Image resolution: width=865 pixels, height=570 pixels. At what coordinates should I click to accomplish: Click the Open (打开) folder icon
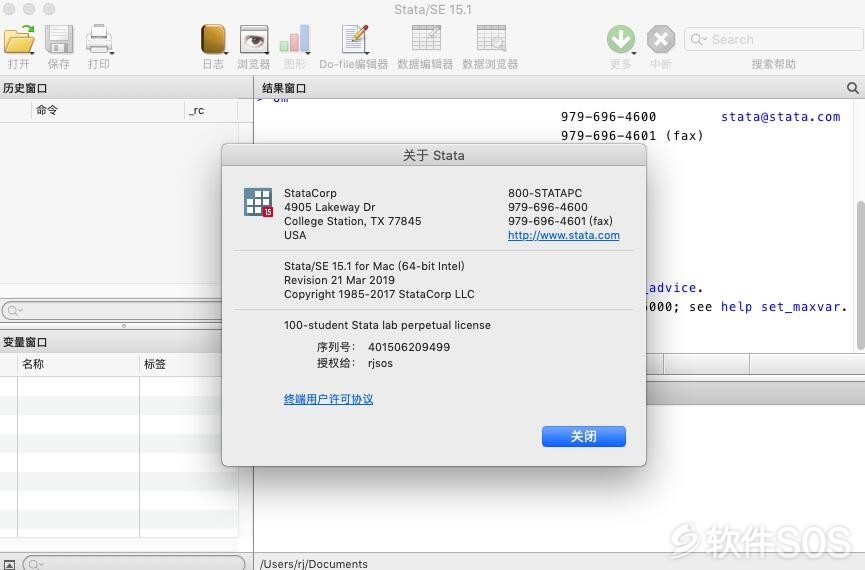click(19, 40)
